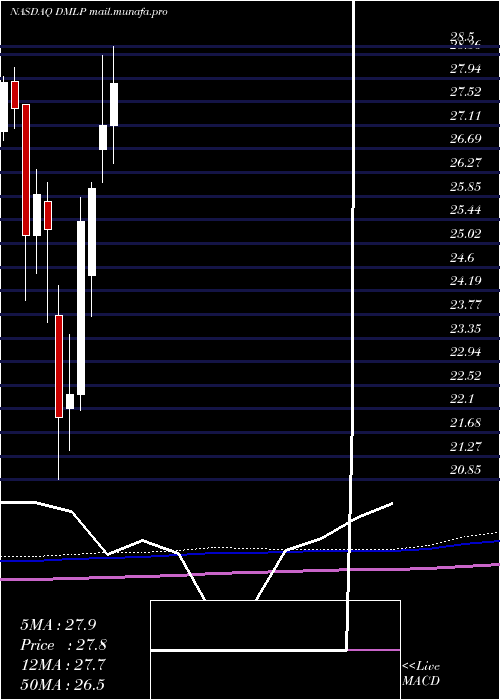Click the 'Price : 27.8' readout
Viewport: 500px width, 700px height.
pyautogui.click(x=63, y=645)
